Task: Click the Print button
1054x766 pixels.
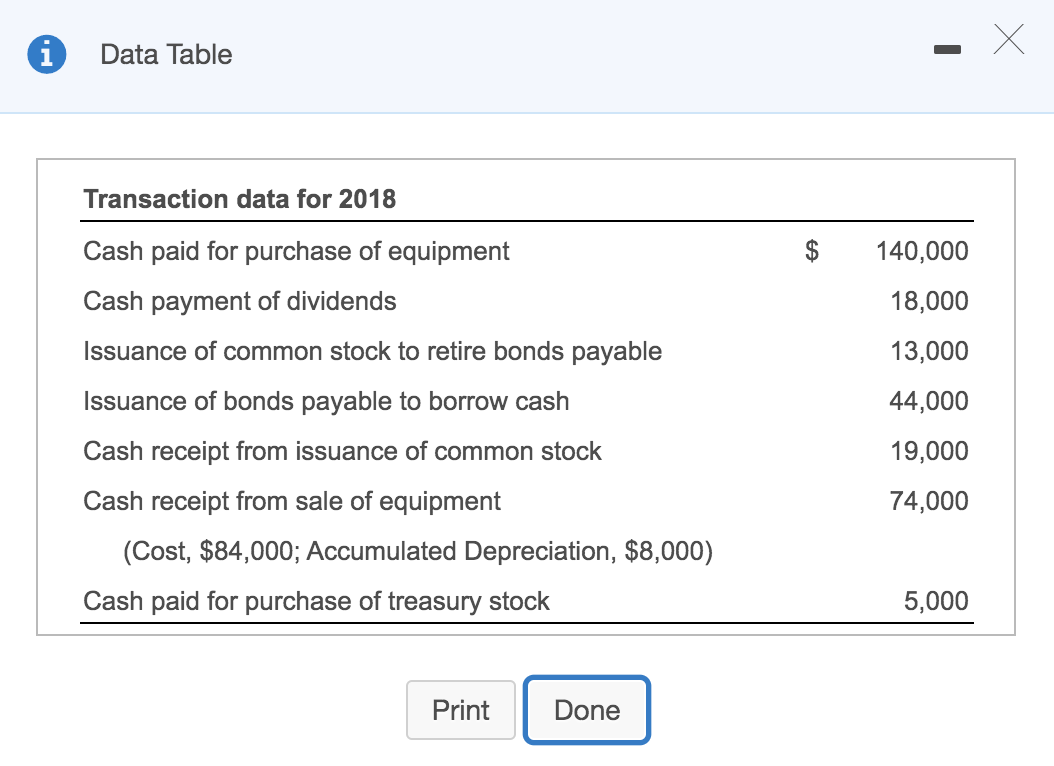Action: coord(460,710)
